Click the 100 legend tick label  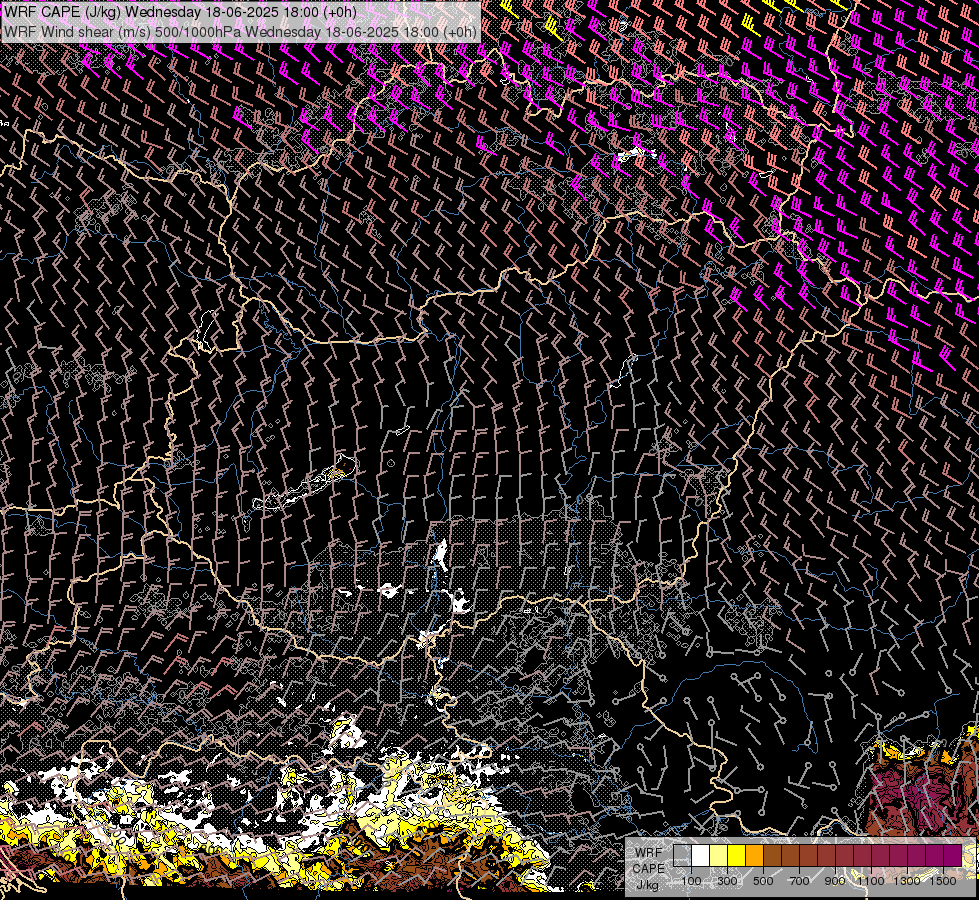pyautogui.click(x=692, y=881)
